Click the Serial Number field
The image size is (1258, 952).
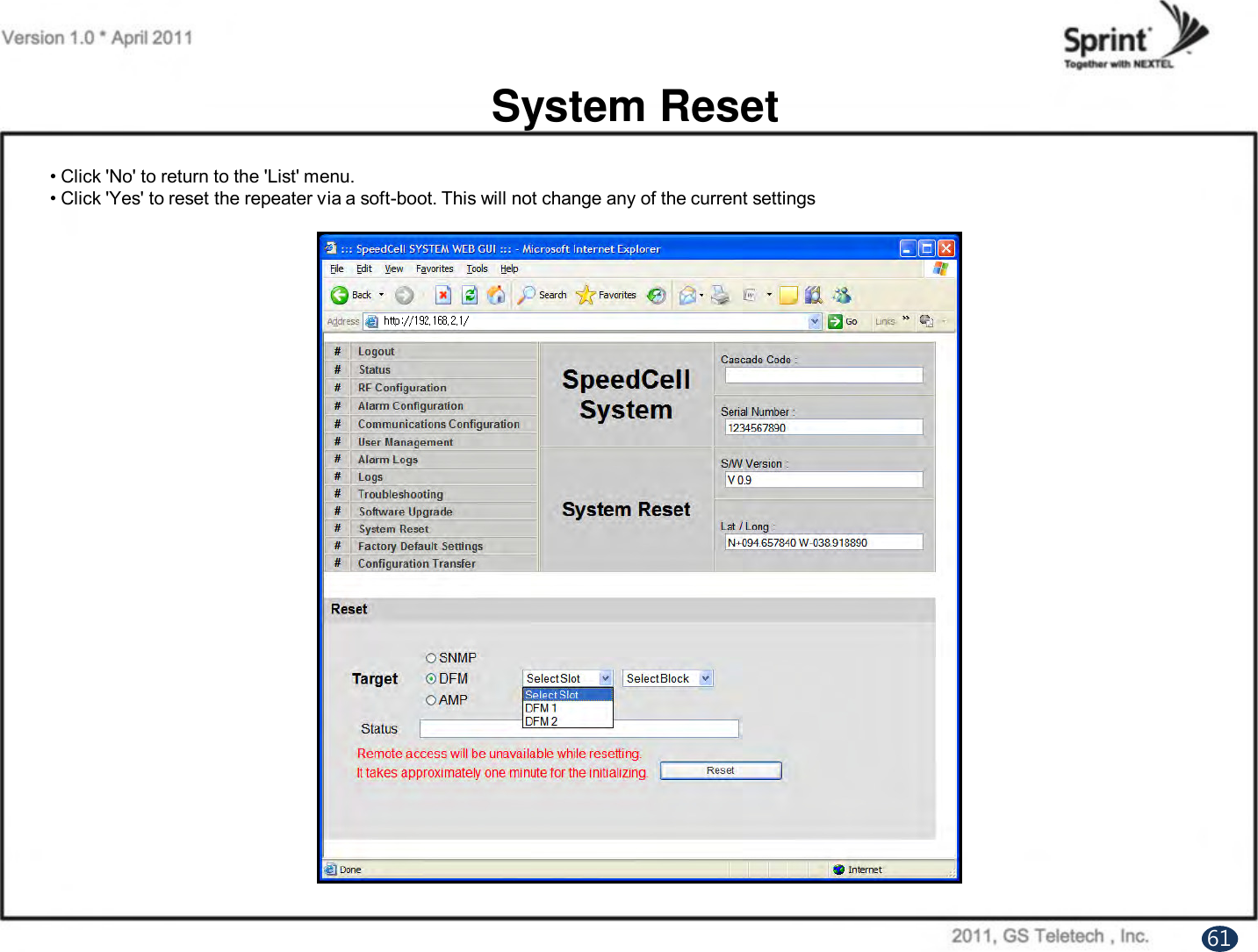coord(823,427)
